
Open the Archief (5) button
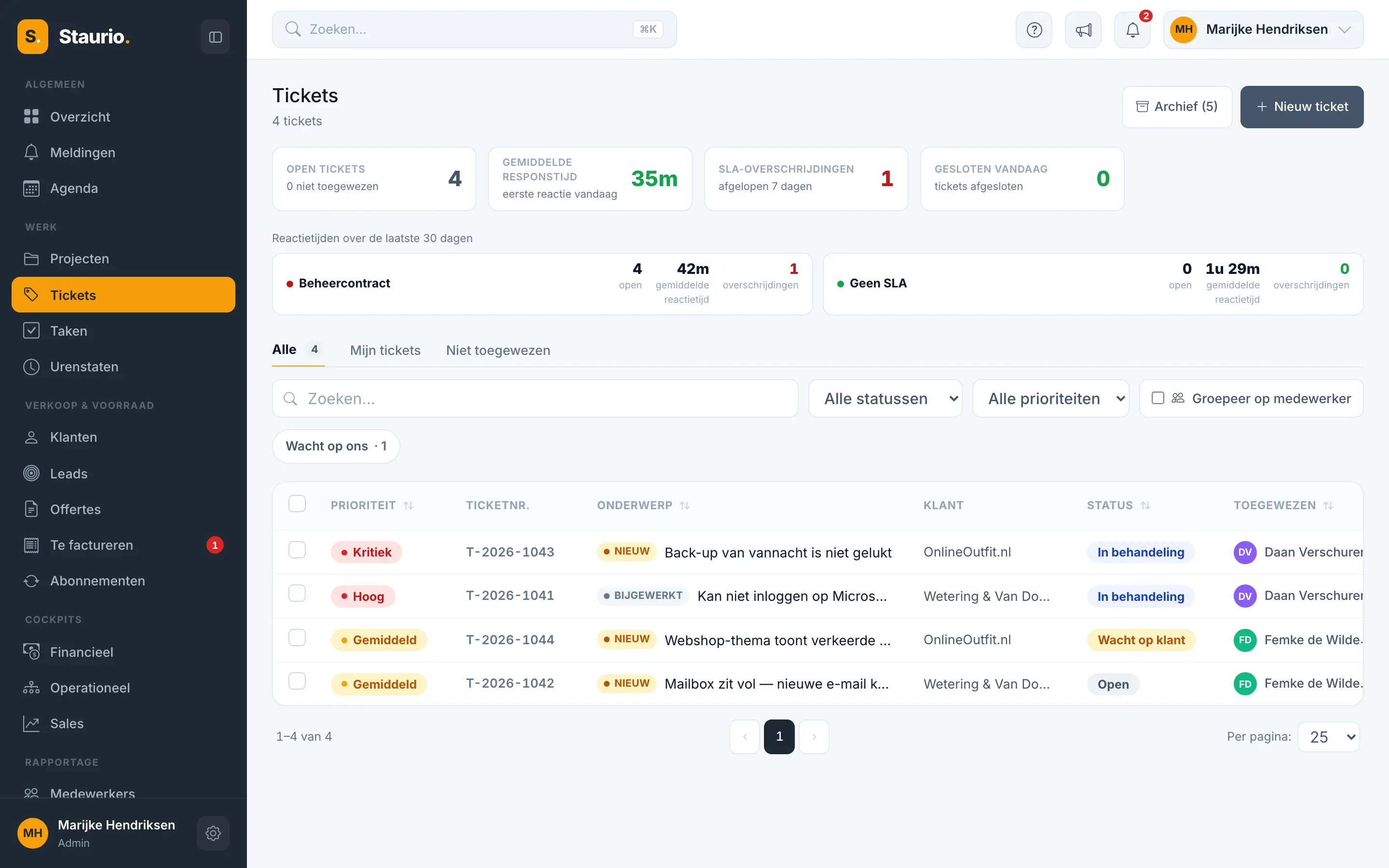pos(1177,107)
